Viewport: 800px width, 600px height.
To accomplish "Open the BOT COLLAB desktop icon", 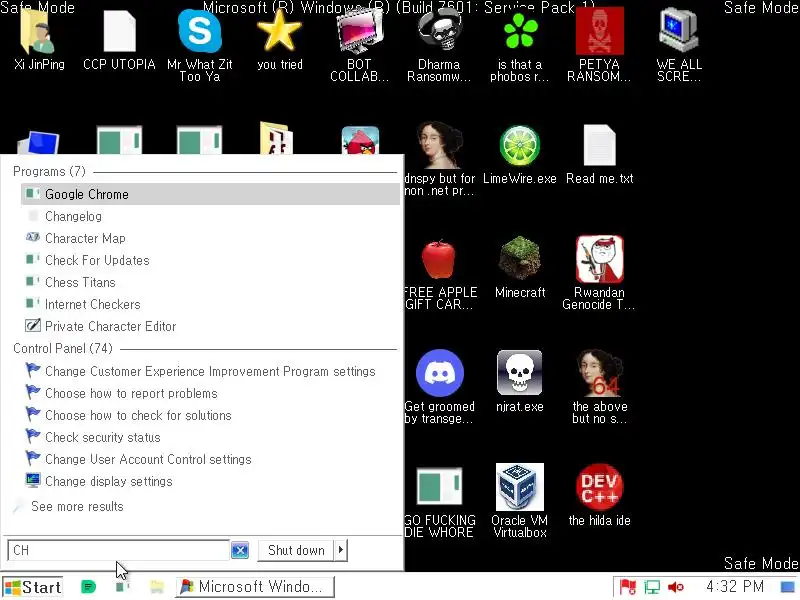I will click(x=360, y=32).
